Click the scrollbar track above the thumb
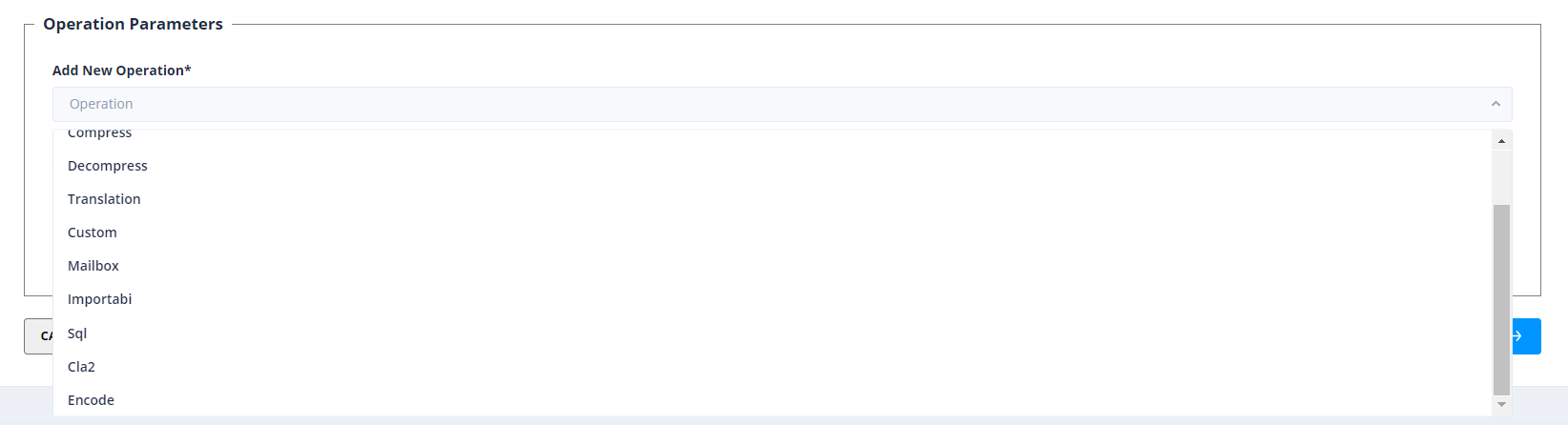 (1501, 176)
